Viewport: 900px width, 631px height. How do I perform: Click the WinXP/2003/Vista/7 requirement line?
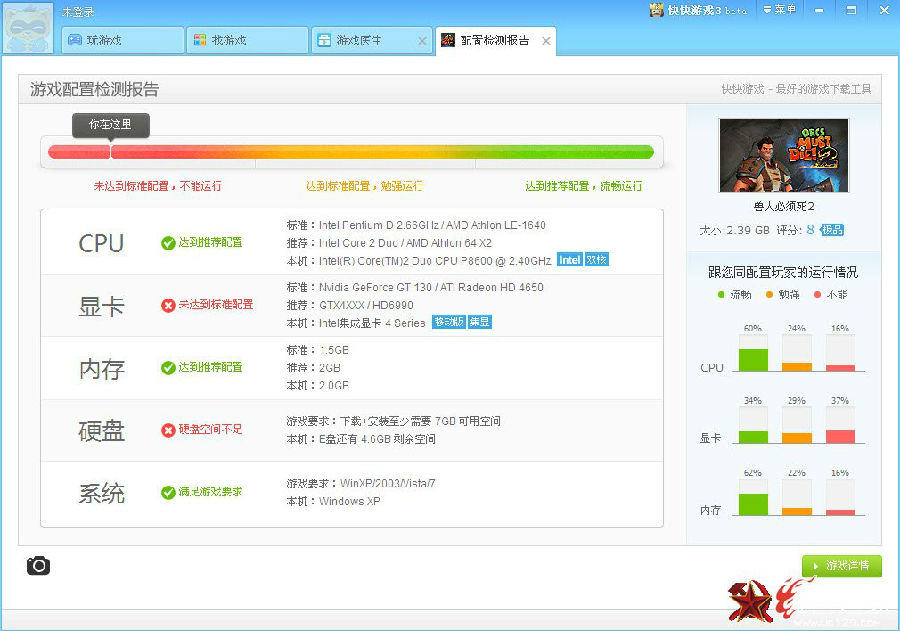point(361,483)
